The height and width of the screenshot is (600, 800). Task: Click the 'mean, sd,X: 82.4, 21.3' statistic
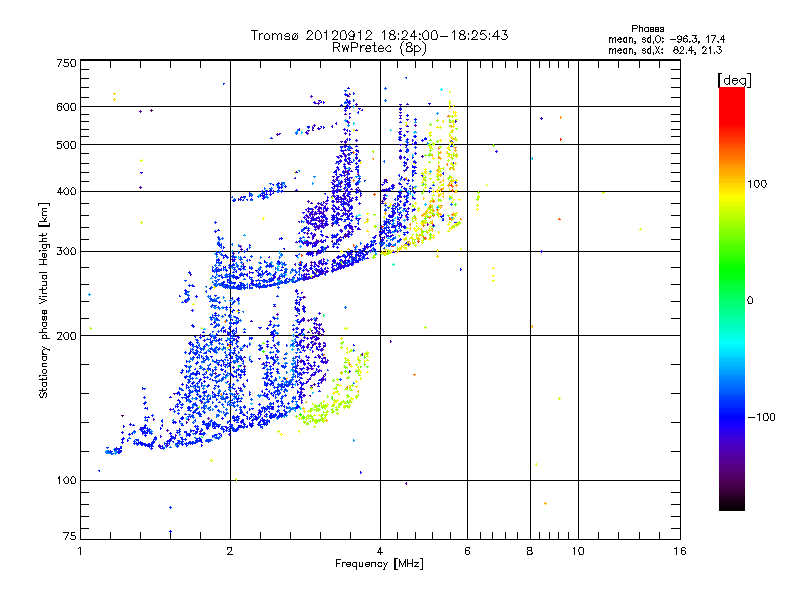(x=665, y=50)
